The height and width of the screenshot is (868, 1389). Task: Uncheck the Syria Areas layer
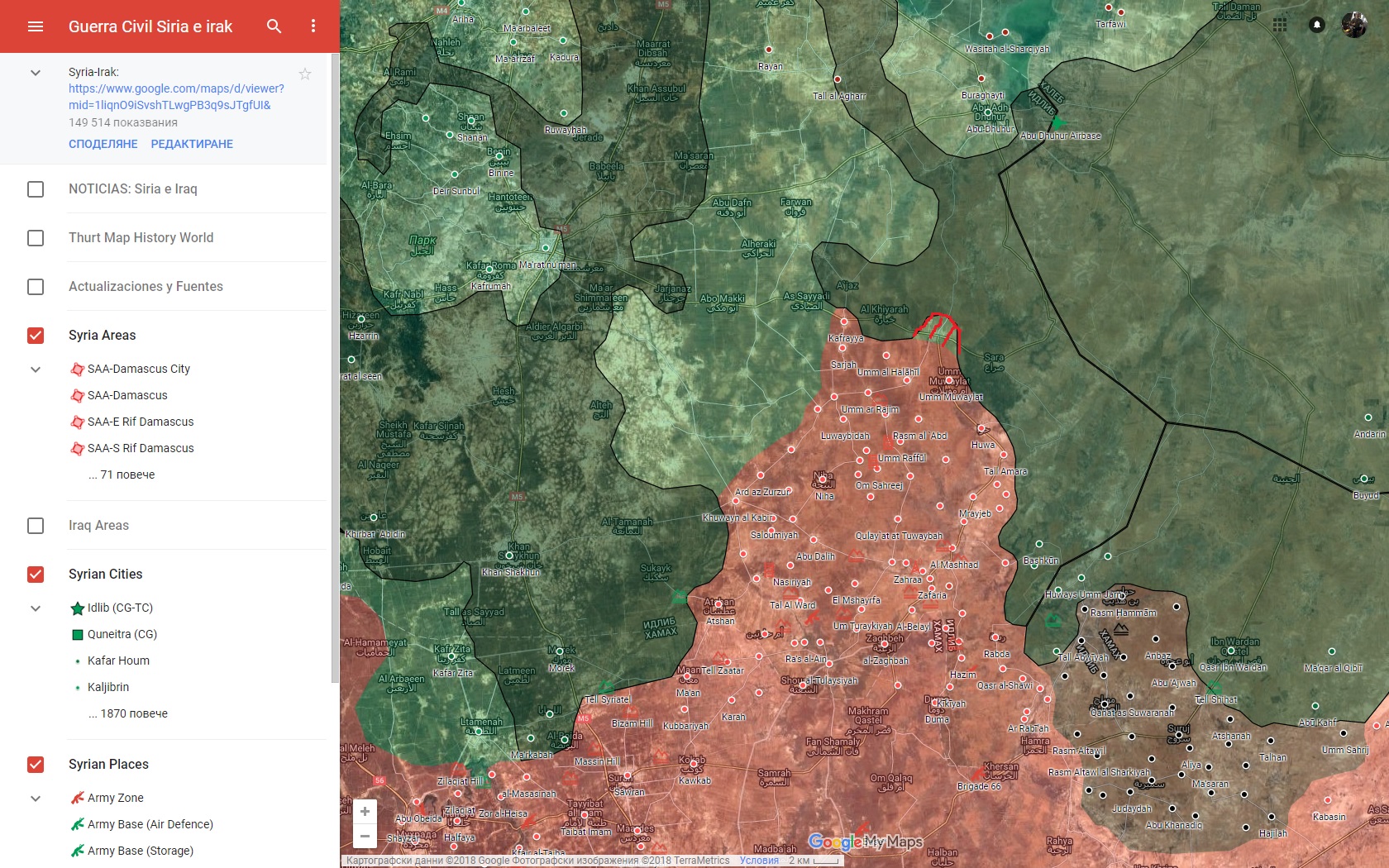pos(36,336)
